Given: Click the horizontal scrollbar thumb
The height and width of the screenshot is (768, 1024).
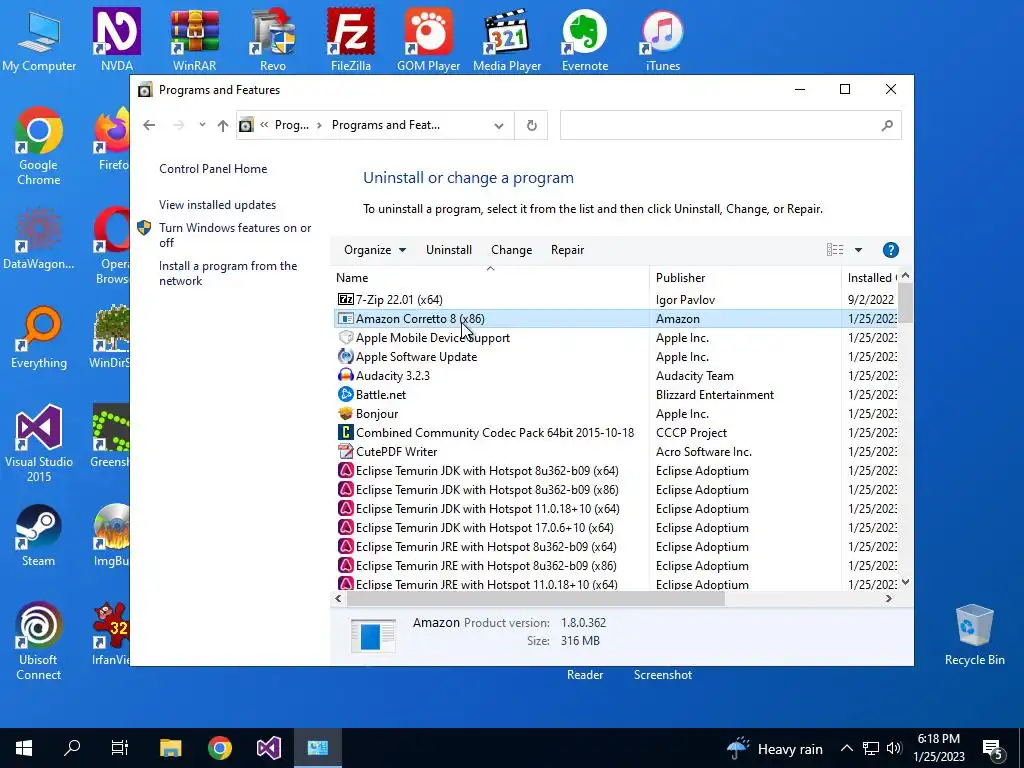Looking at the screenshot, I should coord(536,598).
